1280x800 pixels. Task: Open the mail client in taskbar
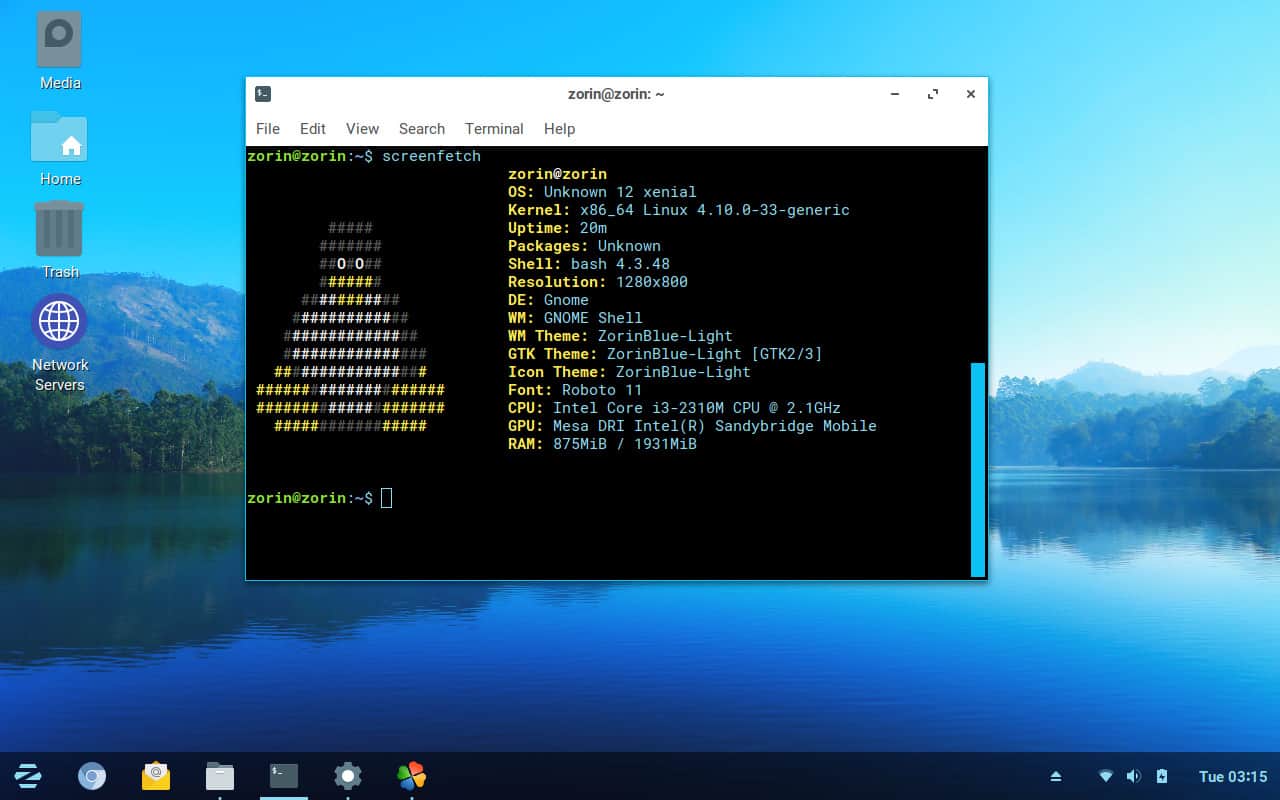(x=156, y=775)
